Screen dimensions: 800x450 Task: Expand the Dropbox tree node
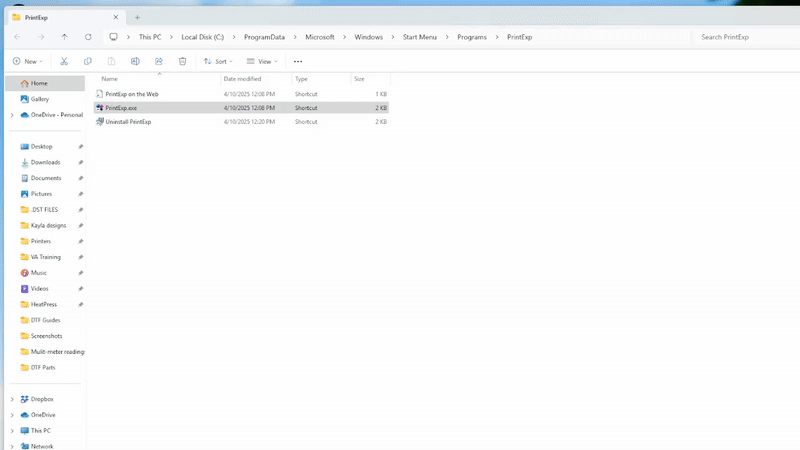12,399
